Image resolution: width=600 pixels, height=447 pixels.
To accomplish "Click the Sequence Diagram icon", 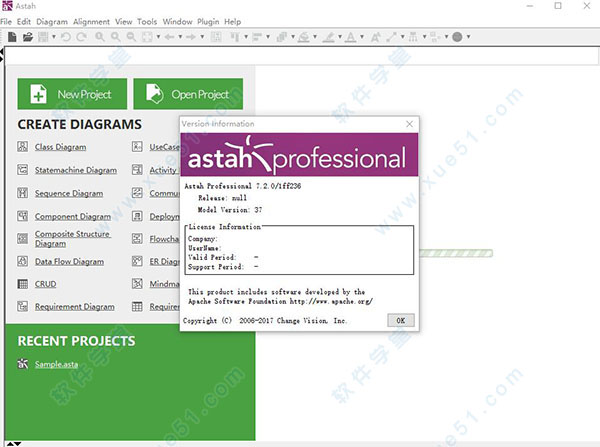I will point(24,193).
